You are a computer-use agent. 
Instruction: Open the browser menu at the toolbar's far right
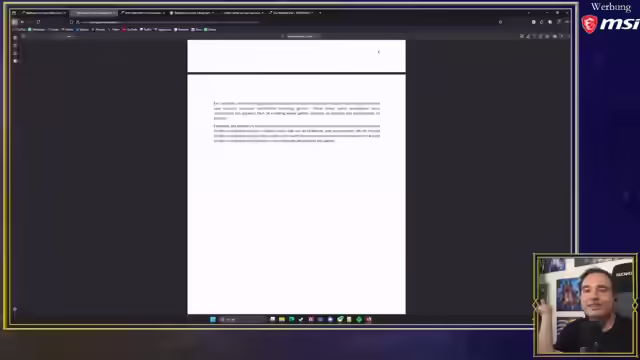coord(567,22)
